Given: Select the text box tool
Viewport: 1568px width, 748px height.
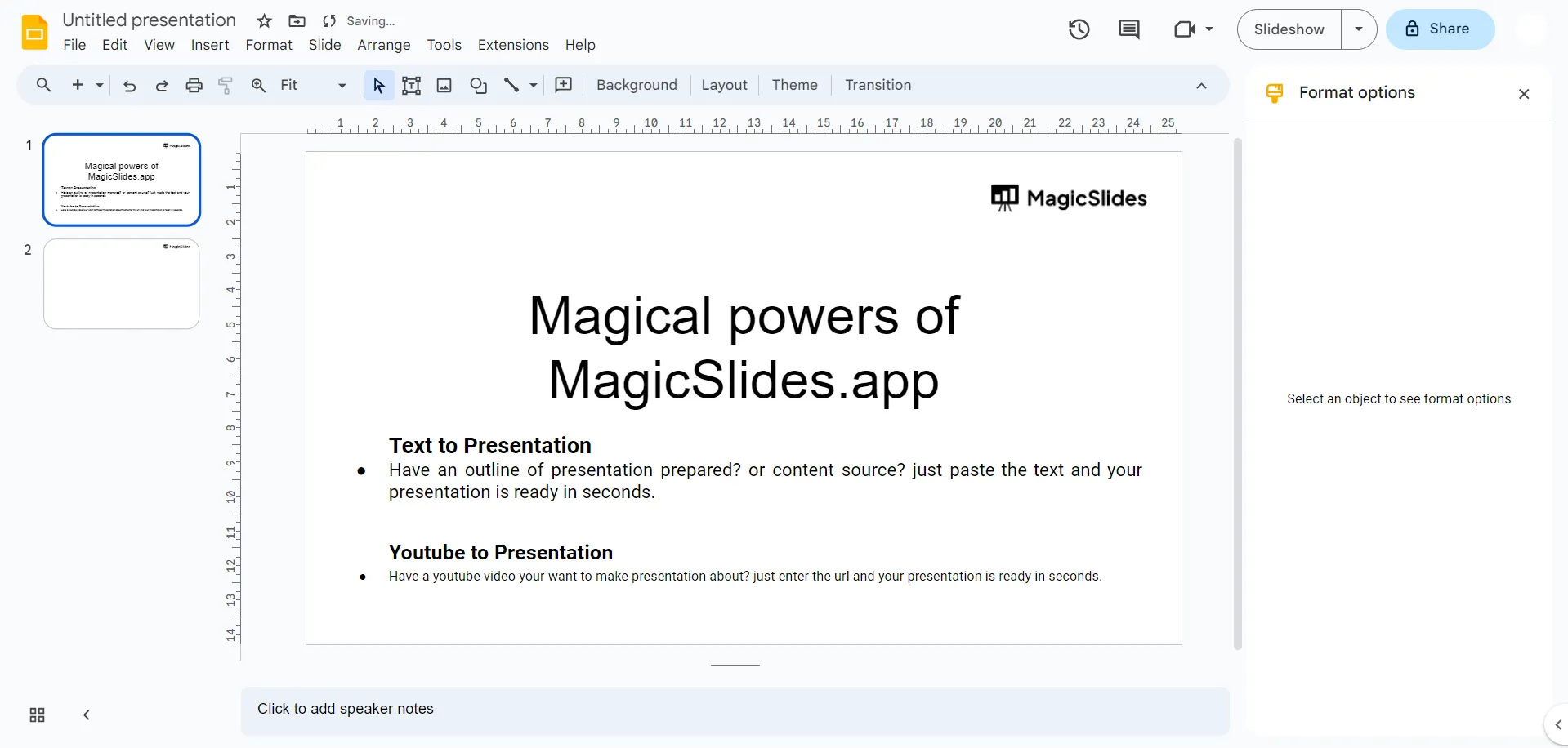Looking at the screenshot, I should (x=412, y=85).
